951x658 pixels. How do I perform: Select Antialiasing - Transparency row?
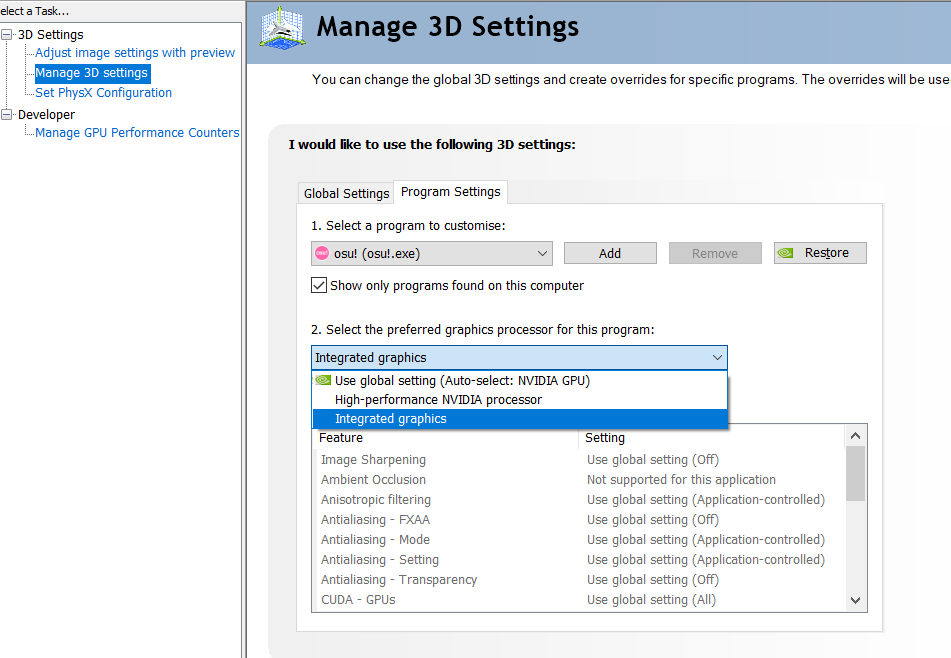click(579, 580)
